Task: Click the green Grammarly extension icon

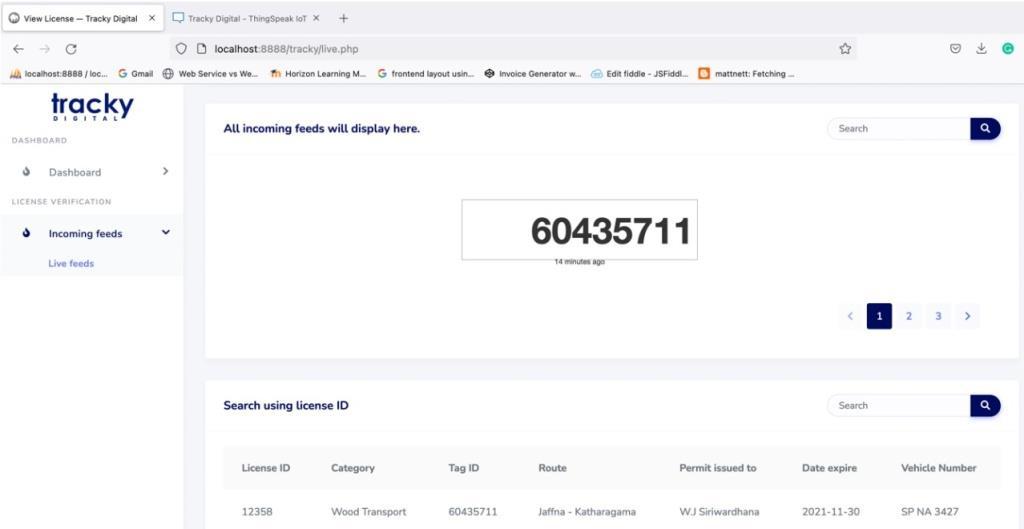Action: pos(1008,49)
